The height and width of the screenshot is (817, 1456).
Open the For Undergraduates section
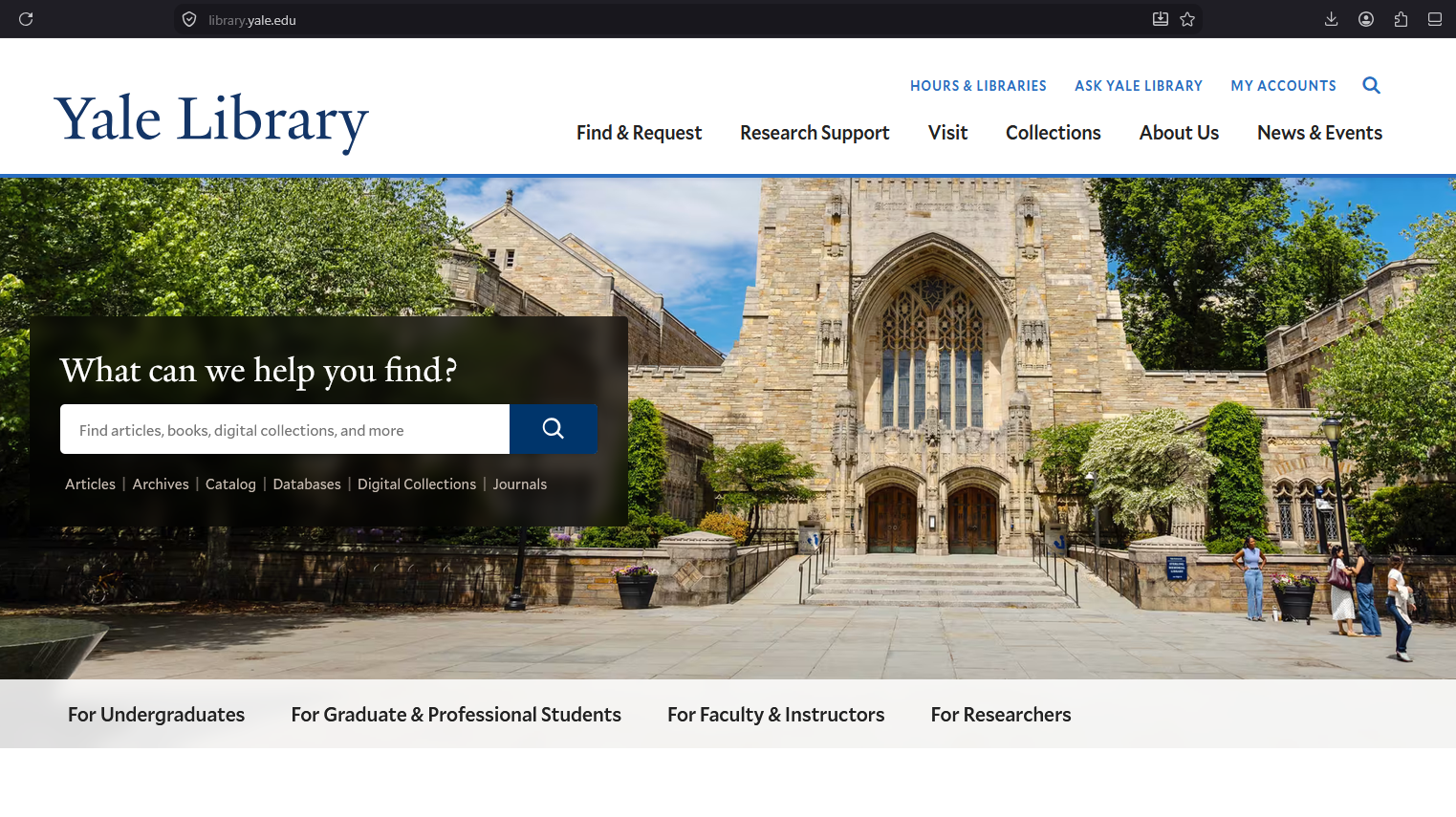pos(156,715)
